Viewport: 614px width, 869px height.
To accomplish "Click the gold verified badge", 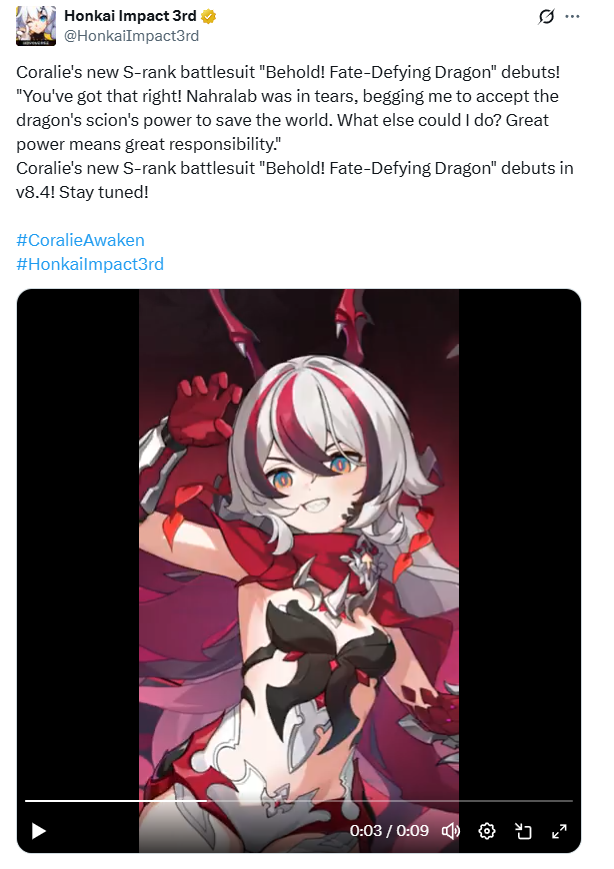I will coord(209,17).
